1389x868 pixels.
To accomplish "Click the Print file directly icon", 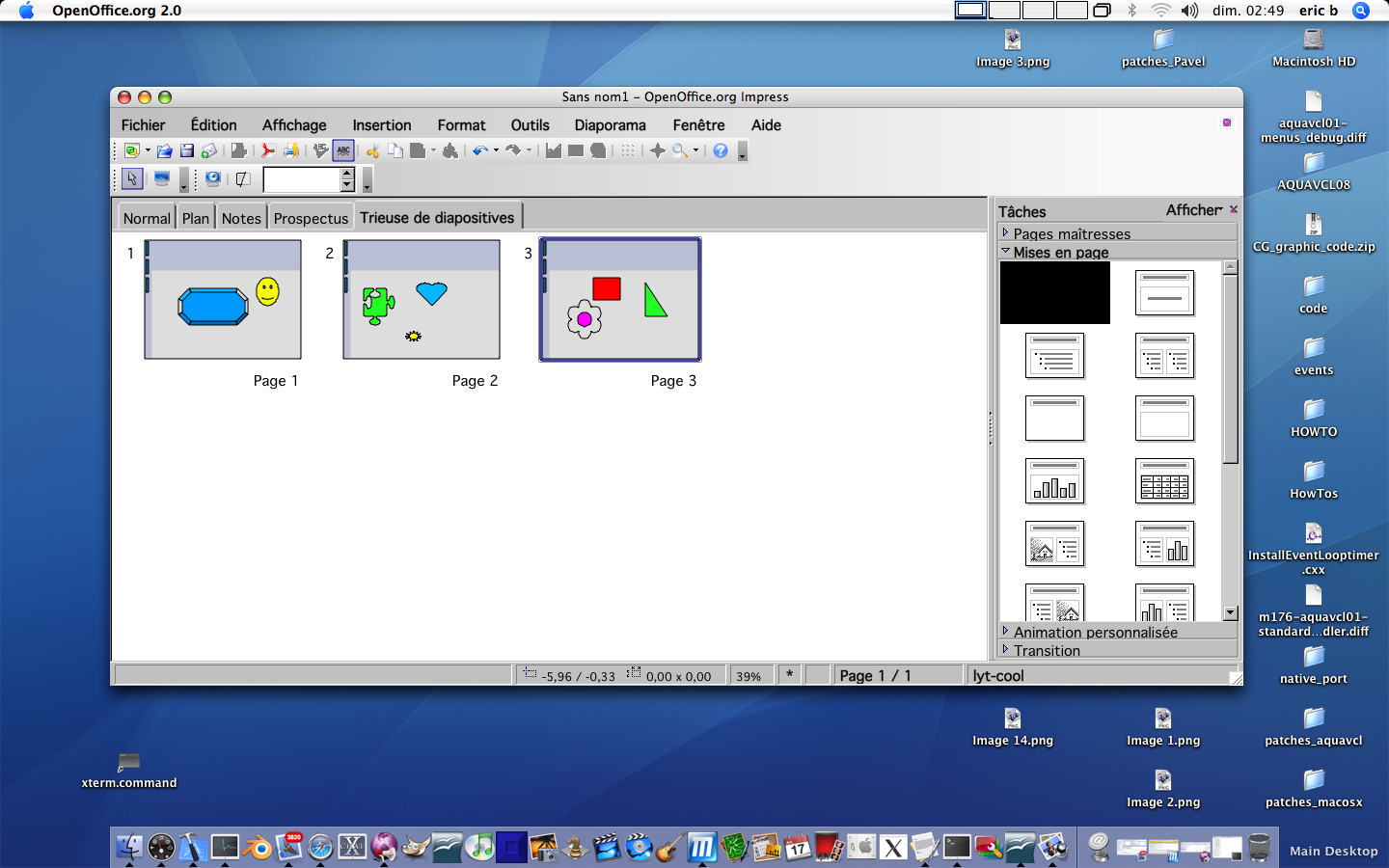I will click(291, 150).
